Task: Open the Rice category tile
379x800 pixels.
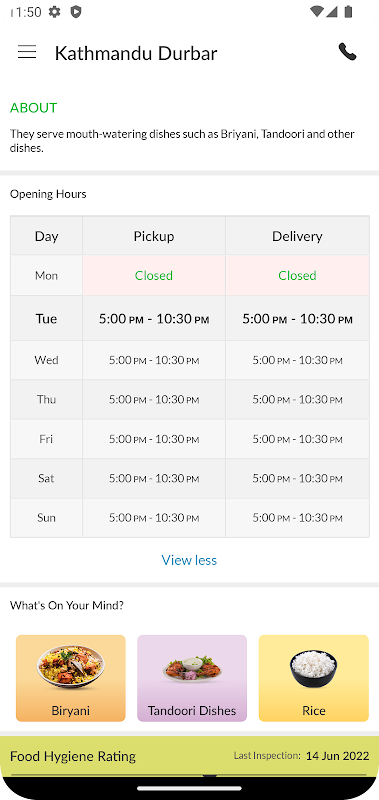Action: [314, 678]
